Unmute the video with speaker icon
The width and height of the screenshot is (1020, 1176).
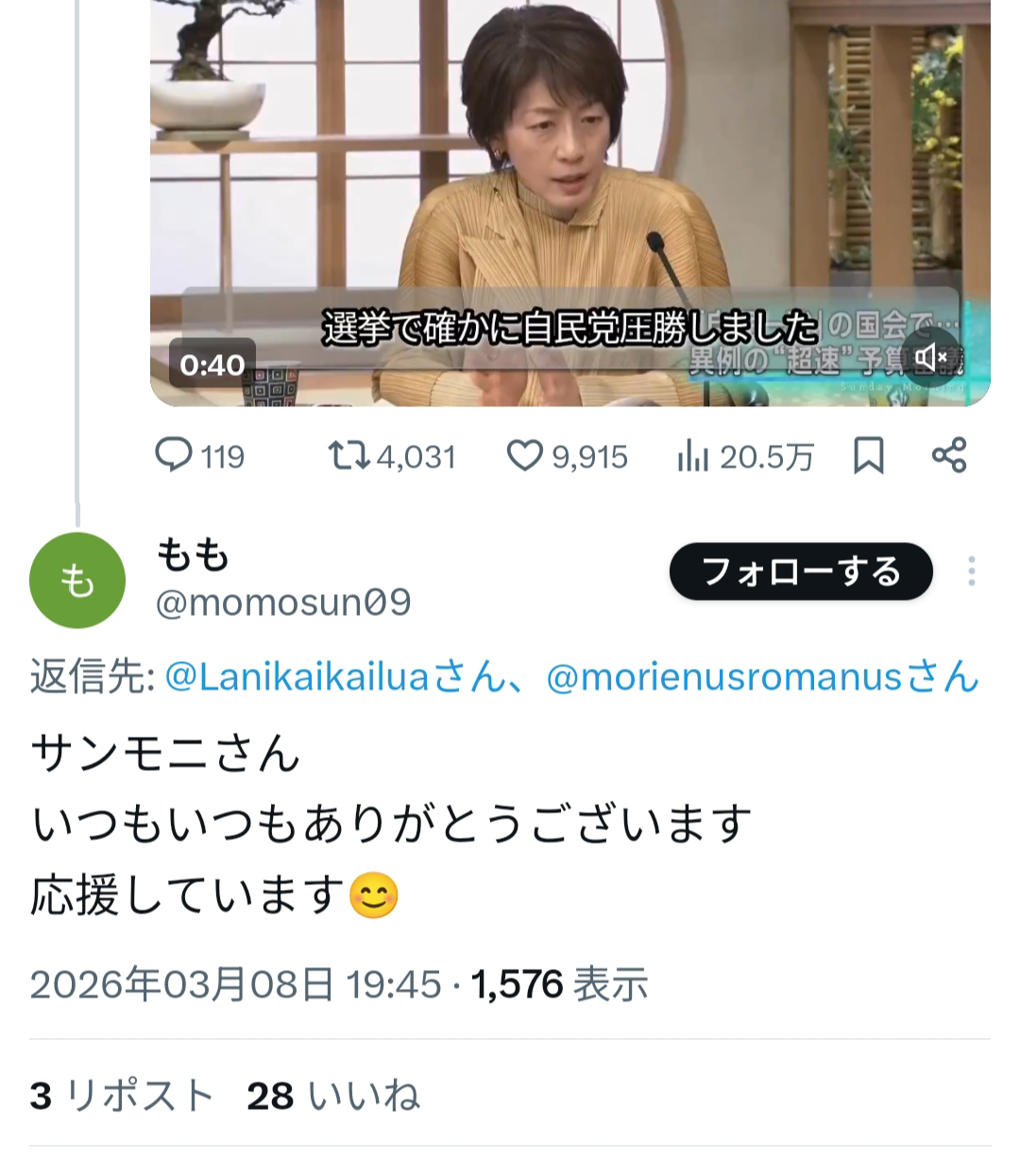(930, 357)
